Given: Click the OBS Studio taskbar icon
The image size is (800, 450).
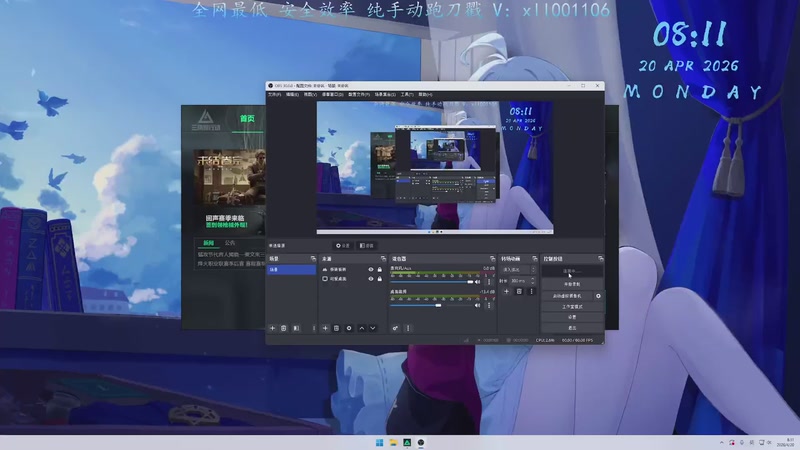Looking at the screenshot, I should click(x=421, y=442).
